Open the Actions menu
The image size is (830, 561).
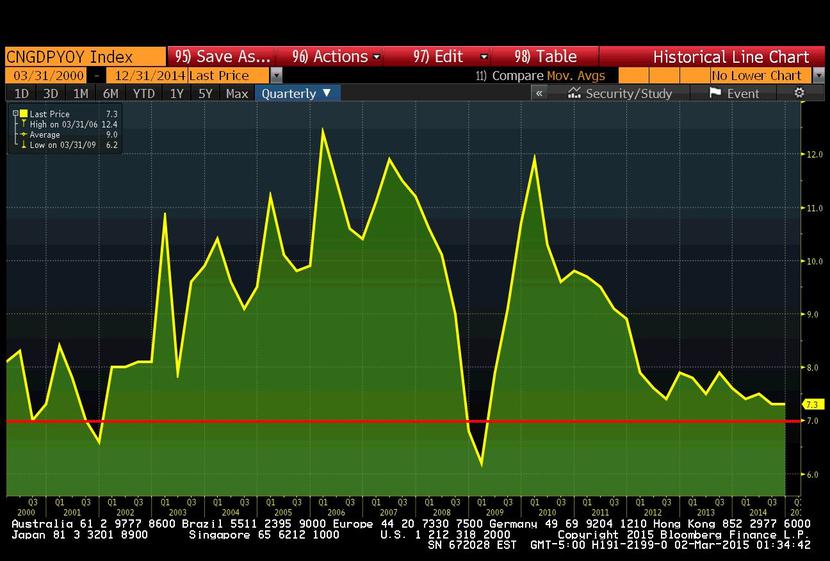coord(335,57)
